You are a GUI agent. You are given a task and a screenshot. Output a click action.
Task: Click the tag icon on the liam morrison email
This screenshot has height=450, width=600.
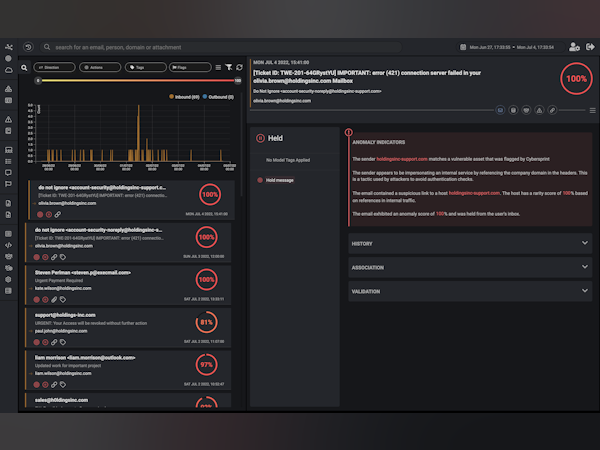pyautogui.click(x=63, y=385)
